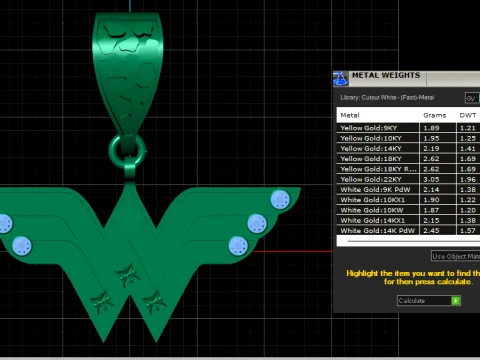
Task: Select the White Gold:14KX1 row
Action: coord(408,221)
